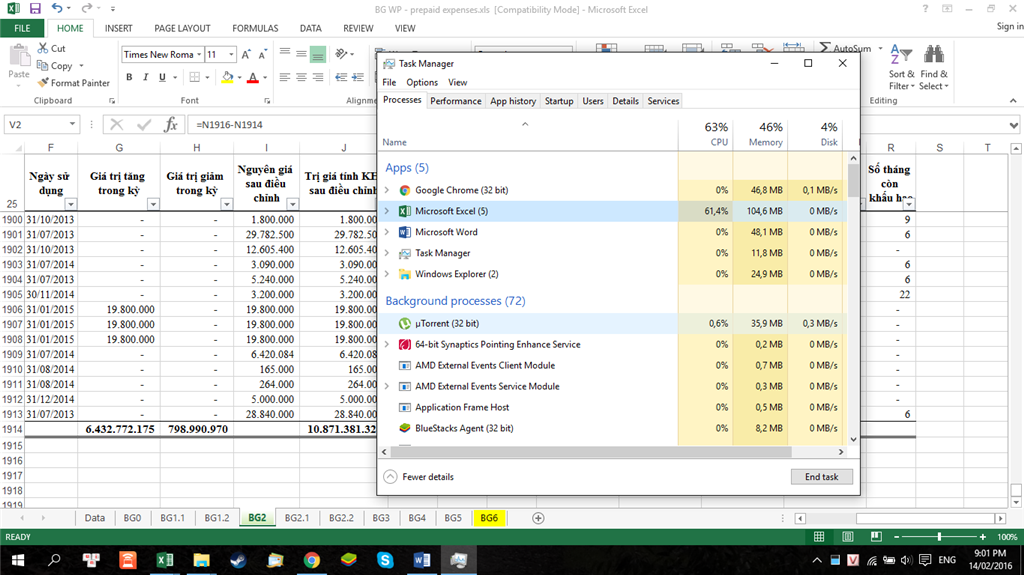Switch to Page Layout view in status bar
This screenshot has height=575, width=1024.
(848, 536)
